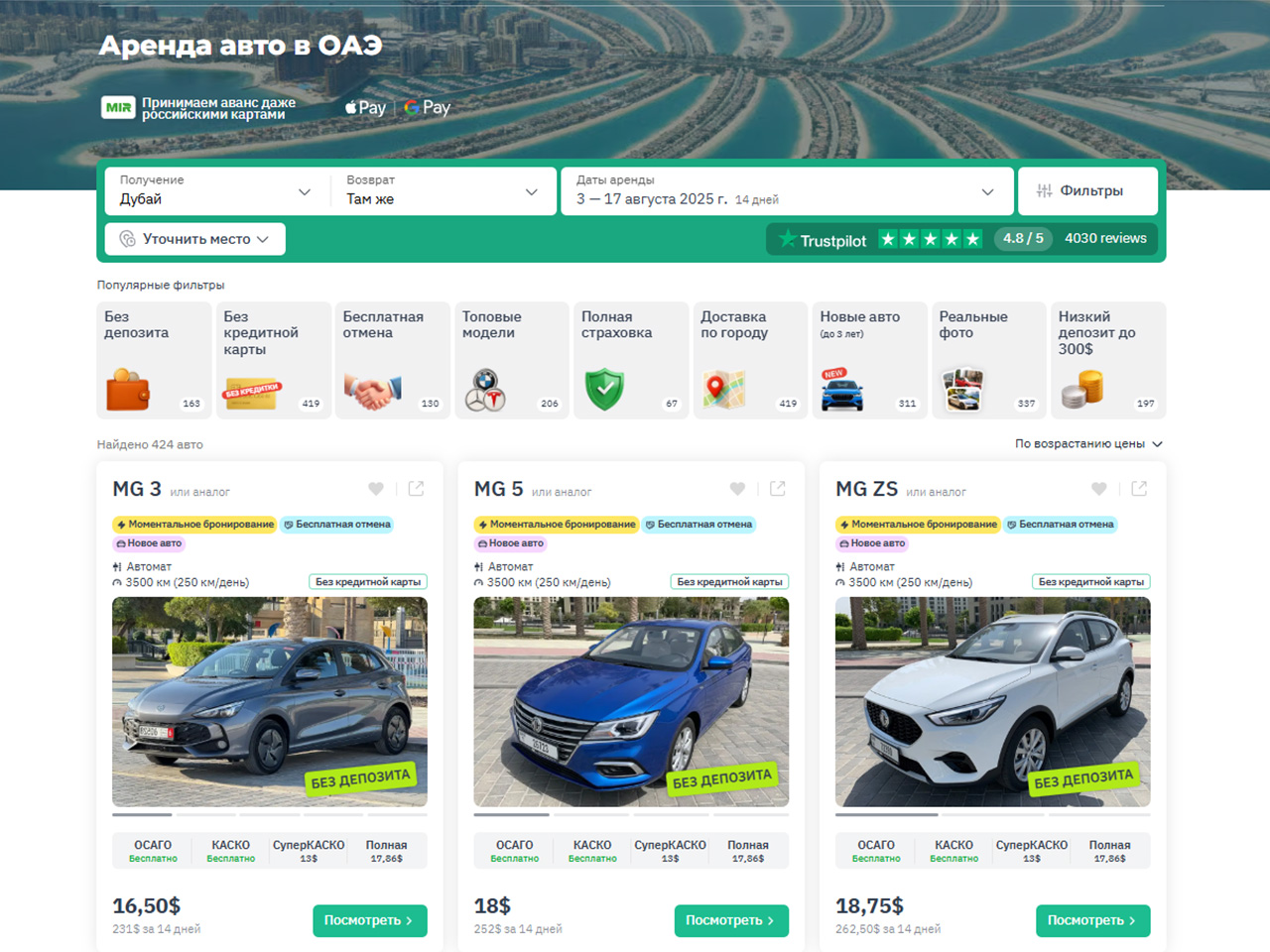Viewport: 1270px width, 952px height.
Task: Toggle 'Низкий депозит до 300$' filter
Action: (1107, 360)
